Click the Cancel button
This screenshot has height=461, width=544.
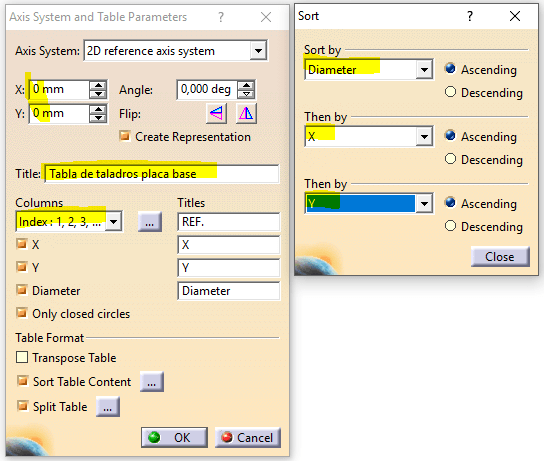[248, 437]
